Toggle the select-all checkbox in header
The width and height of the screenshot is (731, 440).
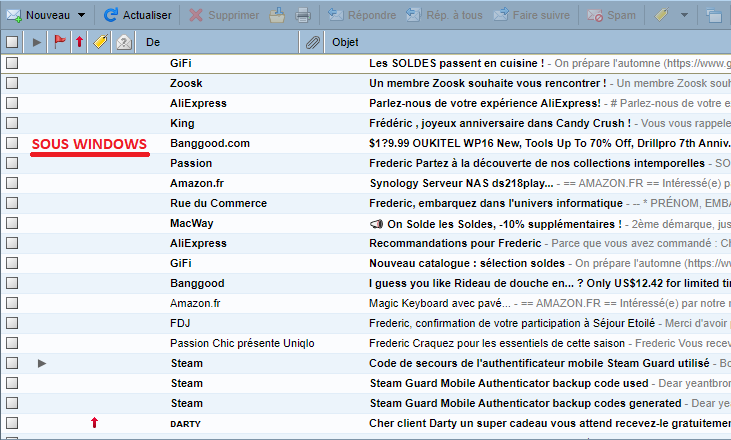pyautogui.click(x=12, y=42)
